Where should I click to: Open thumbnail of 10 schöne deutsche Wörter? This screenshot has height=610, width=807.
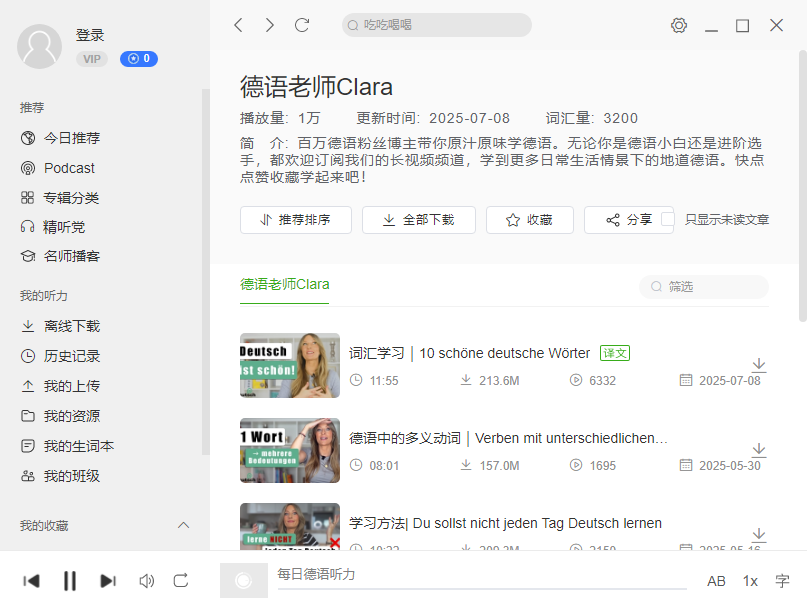coord(290,365)
